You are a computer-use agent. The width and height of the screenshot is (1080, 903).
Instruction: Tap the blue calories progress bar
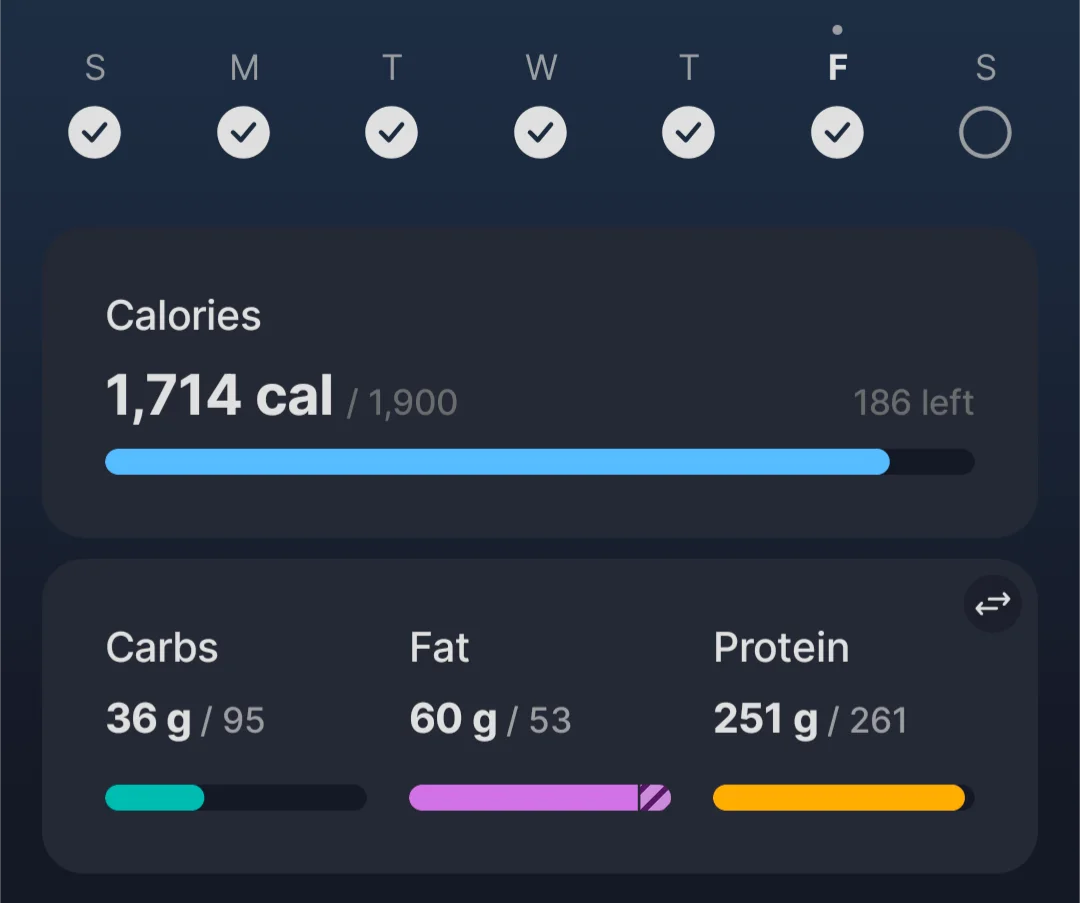click(x=539, y=461)
